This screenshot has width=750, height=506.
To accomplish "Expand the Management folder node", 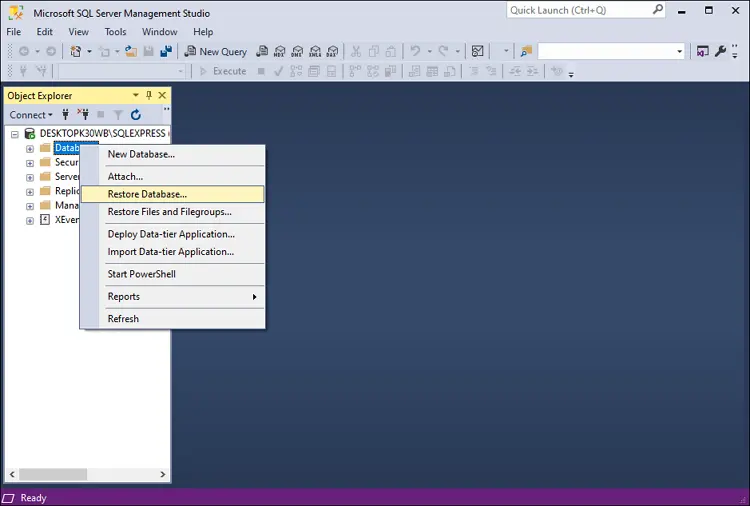I will [30, 206].
